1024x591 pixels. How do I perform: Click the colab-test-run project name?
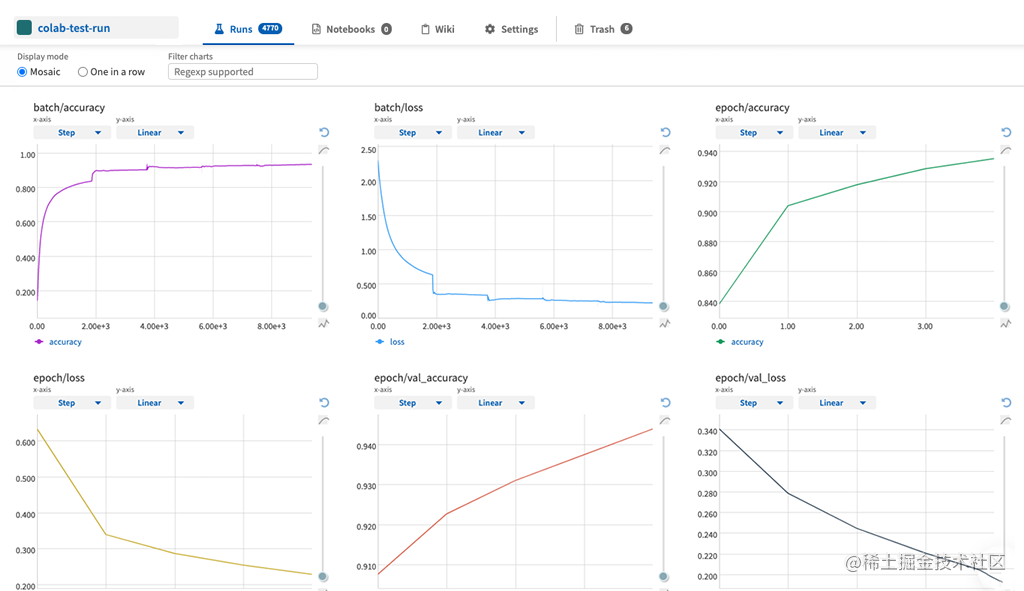[74, 28]
